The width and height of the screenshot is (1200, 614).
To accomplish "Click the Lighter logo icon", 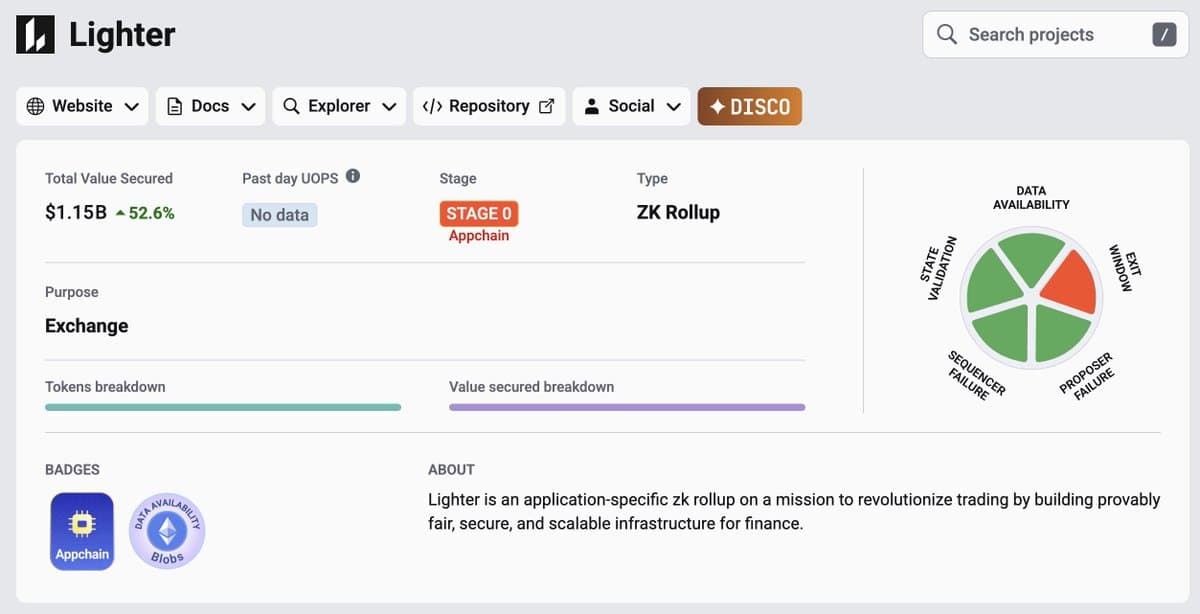I will point(33,33).
